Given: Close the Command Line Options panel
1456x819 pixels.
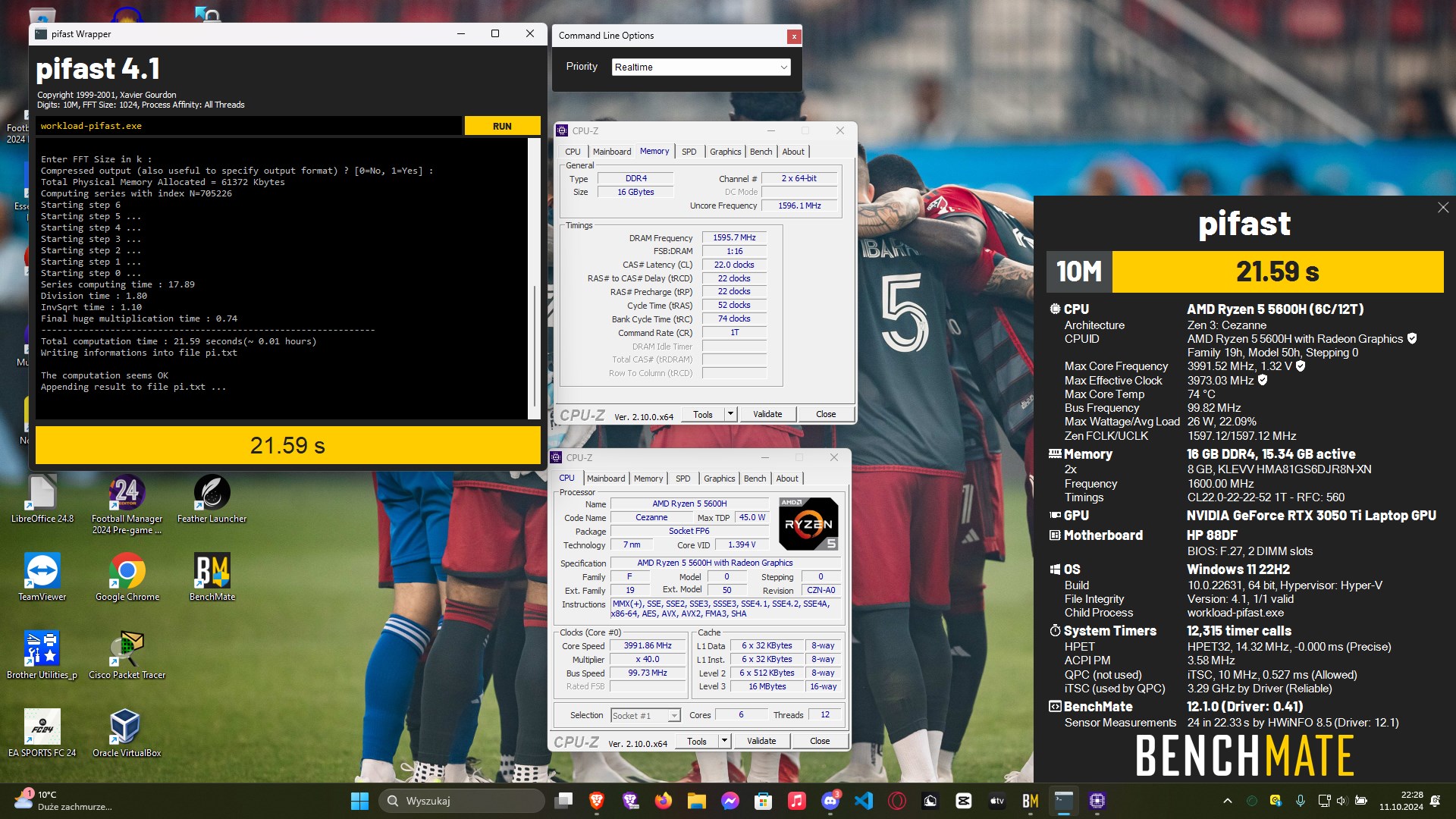Looking at the screenshot, I should [x=793, y=36].
